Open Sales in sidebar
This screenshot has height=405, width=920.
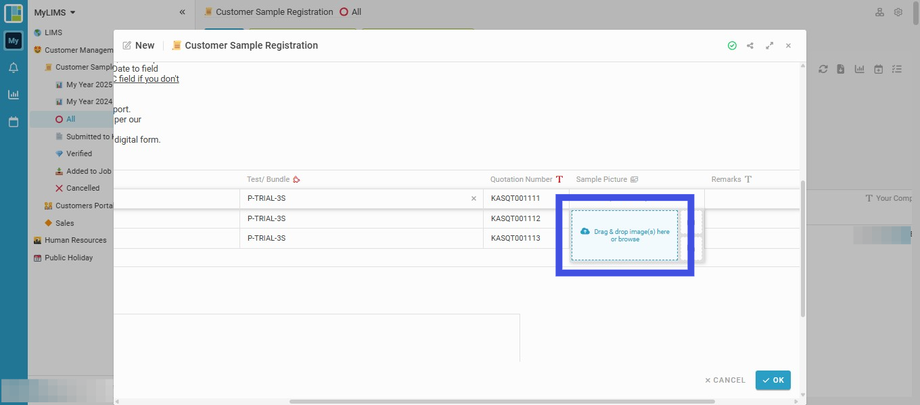(64, 223)
